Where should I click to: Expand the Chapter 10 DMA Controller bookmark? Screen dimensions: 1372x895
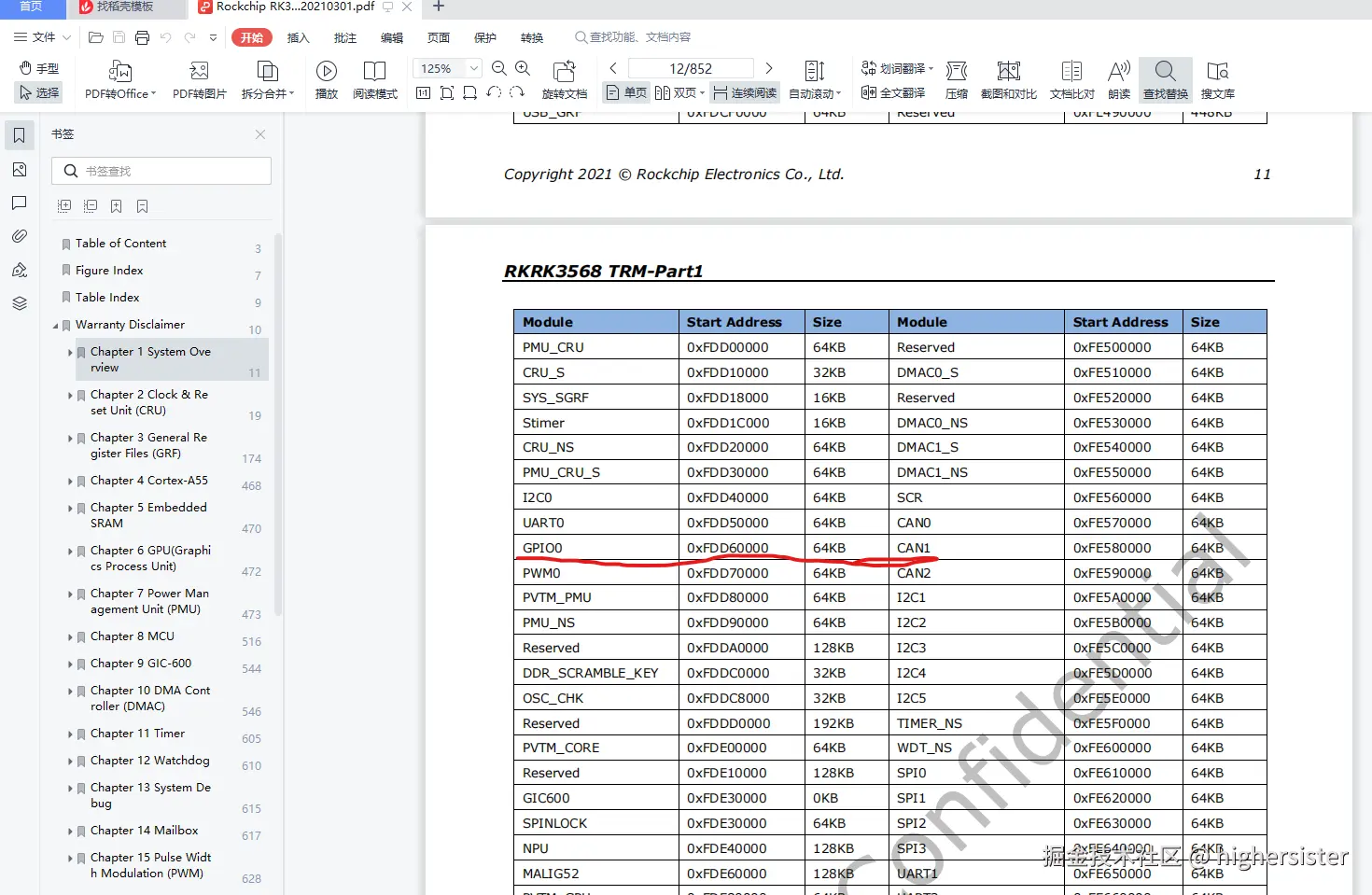click(70, 692)
